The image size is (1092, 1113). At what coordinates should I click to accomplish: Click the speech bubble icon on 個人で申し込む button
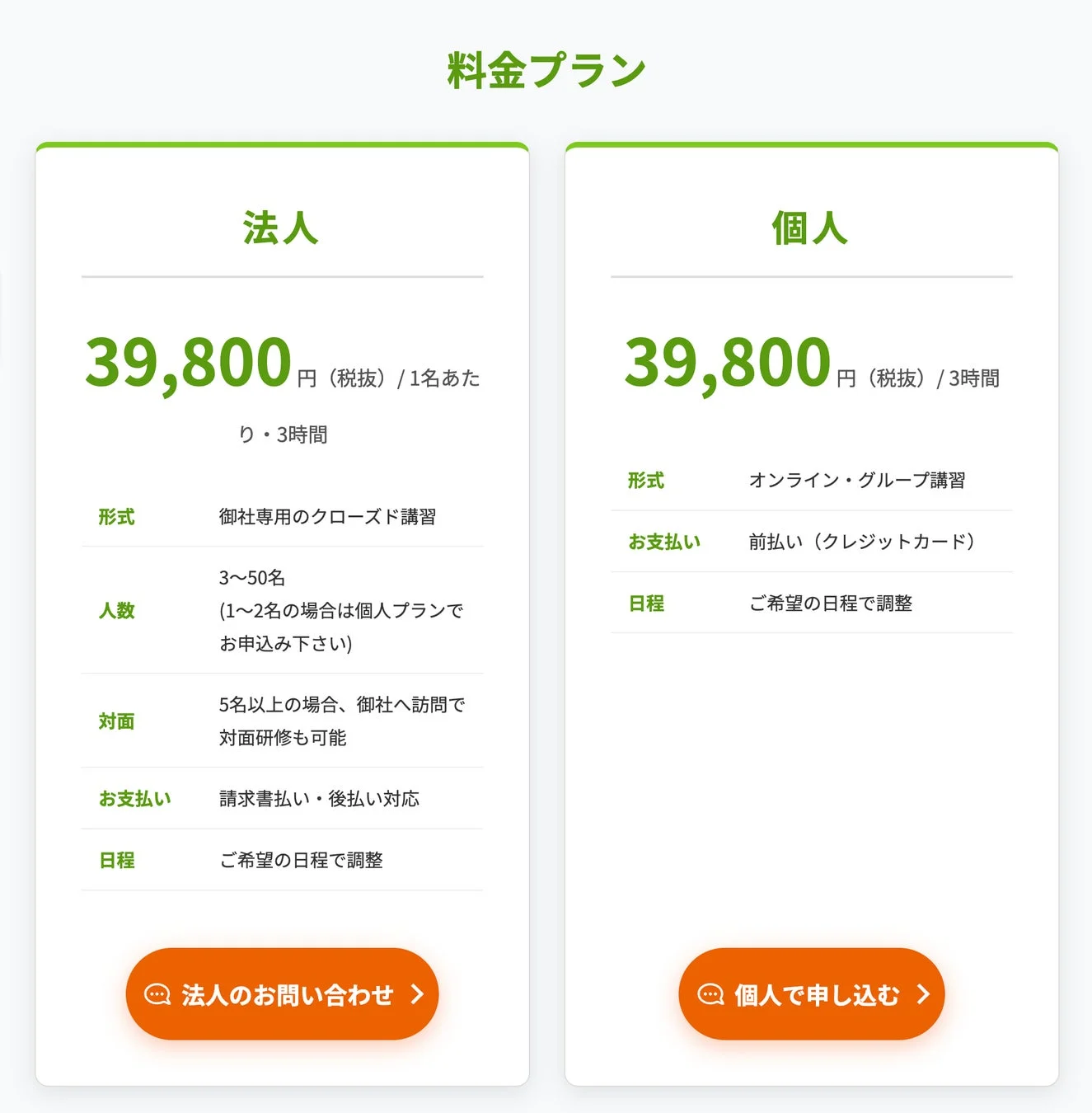pos(709,995)
